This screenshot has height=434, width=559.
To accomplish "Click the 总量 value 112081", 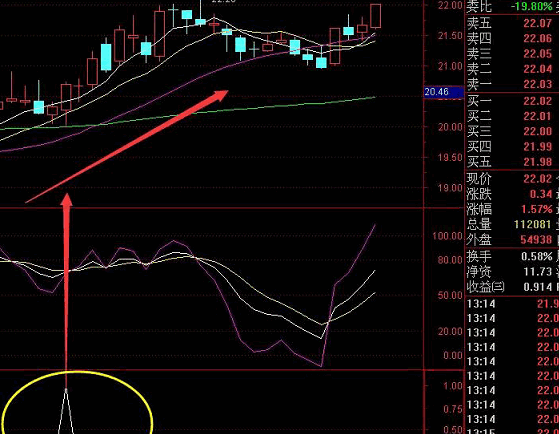I will pos(533,224).
